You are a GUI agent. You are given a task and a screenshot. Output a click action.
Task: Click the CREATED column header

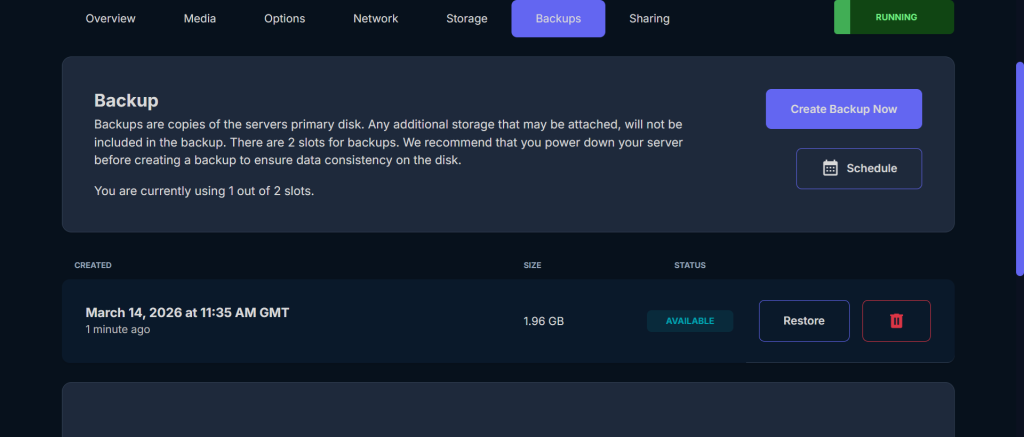click(93, 266)
